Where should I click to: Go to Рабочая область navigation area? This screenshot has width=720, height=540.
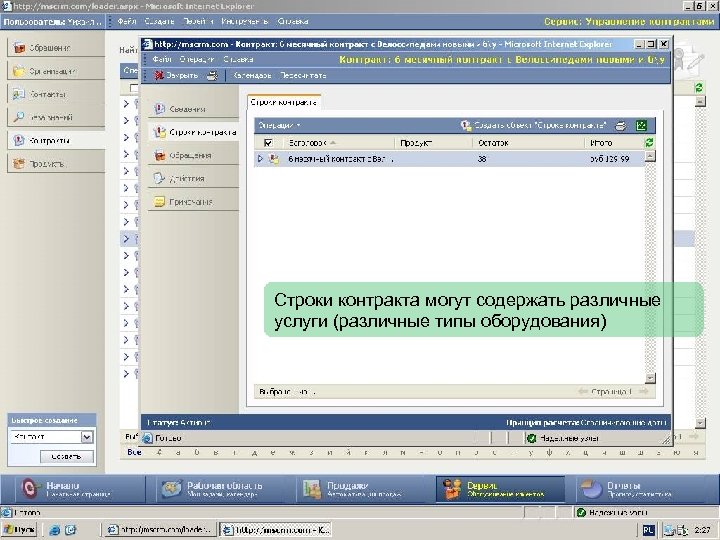click(x=220, y=489)
